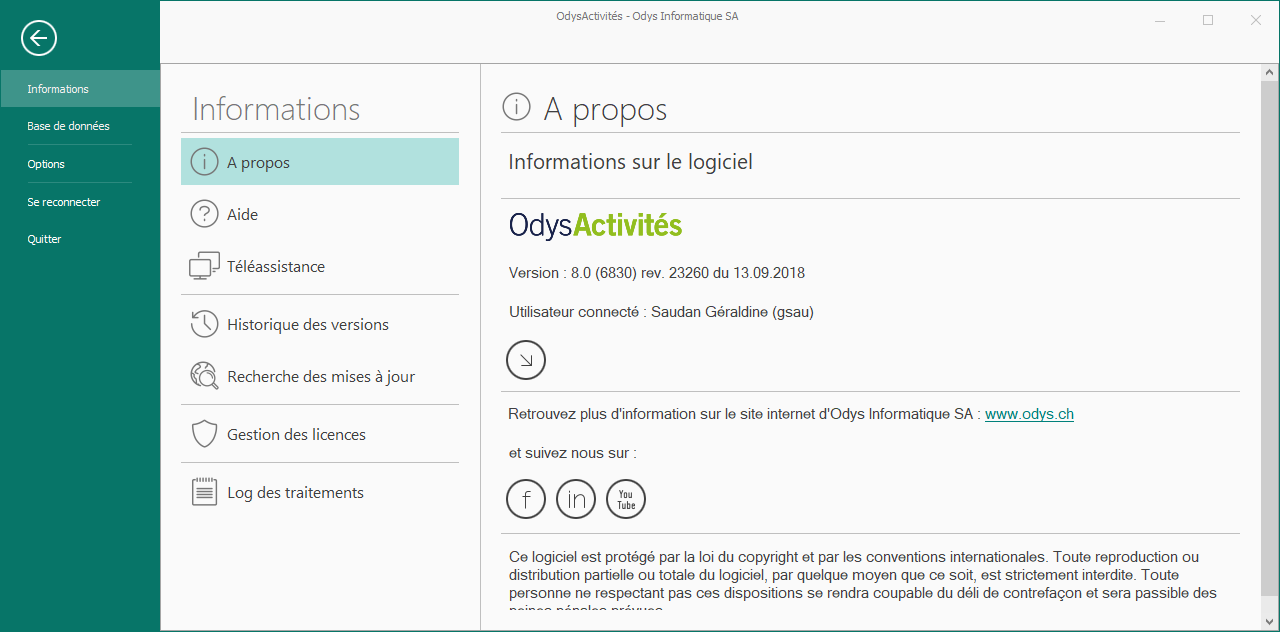This screenshot has height=632, width=1280.
Task: Open the YouTube circle icon
Action: coord(626,499)
